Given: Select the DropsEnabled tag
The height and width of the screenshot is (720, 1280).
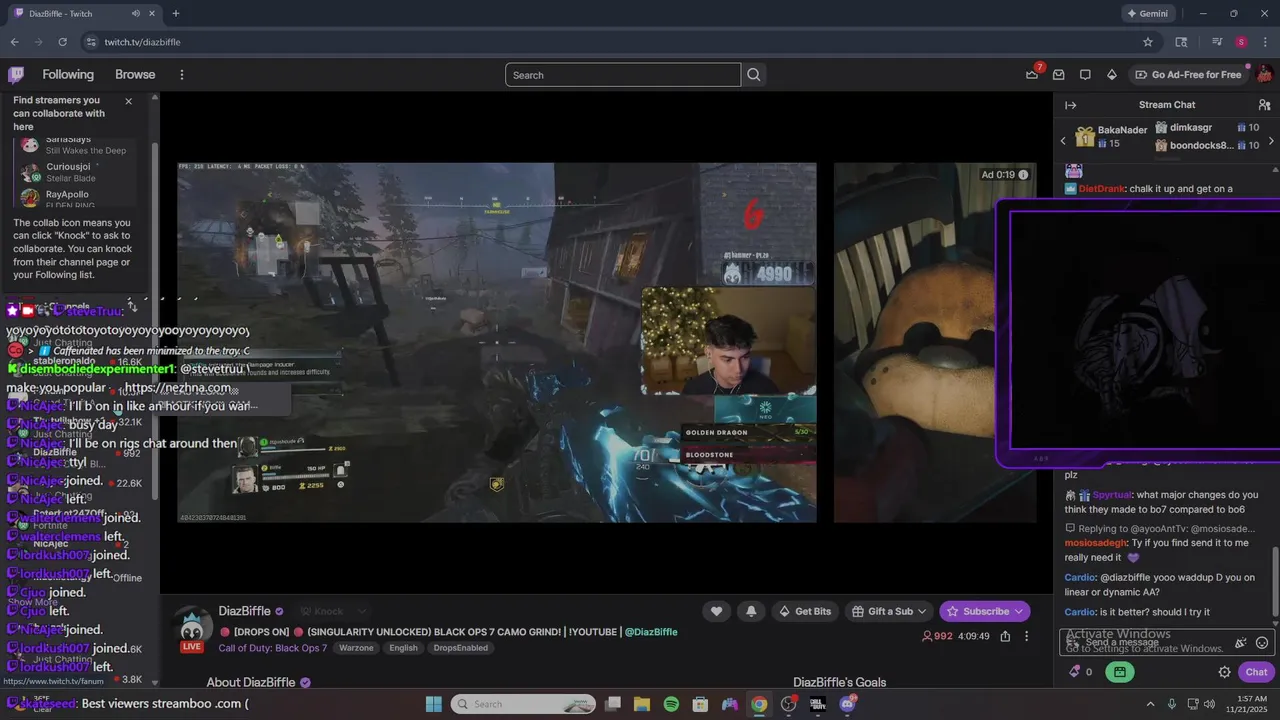Looking at the screenshot, I should 461,648.
